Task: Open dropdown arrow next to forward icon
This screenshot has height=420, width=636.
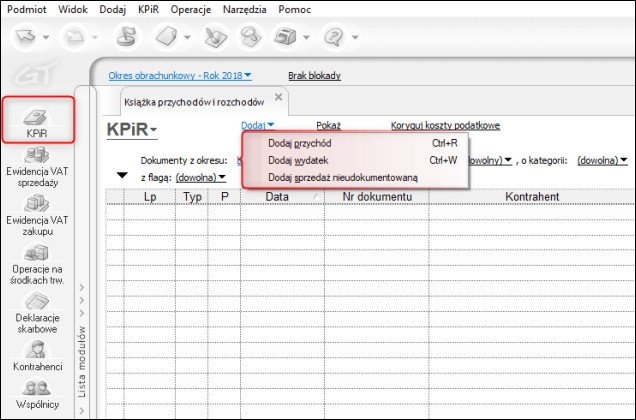Action: click(x=95, y=37)
